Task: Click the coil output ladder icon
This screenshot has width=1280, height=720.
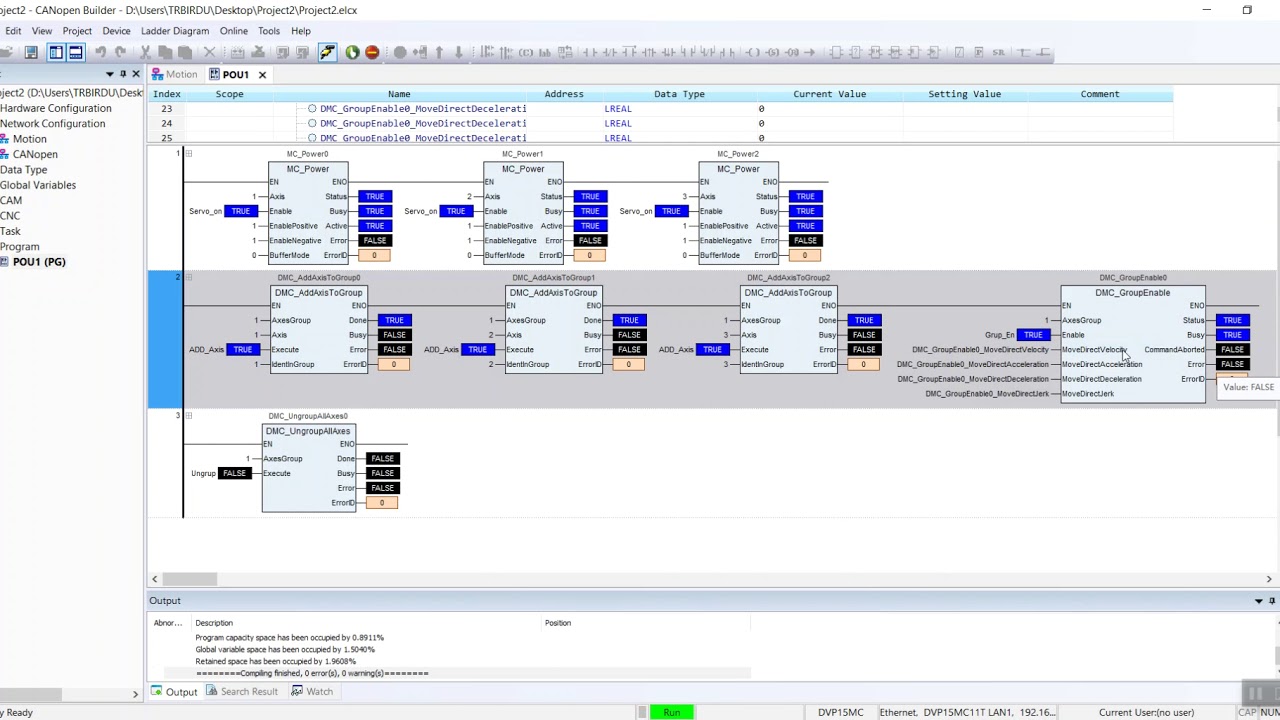Action: (753, 52)
